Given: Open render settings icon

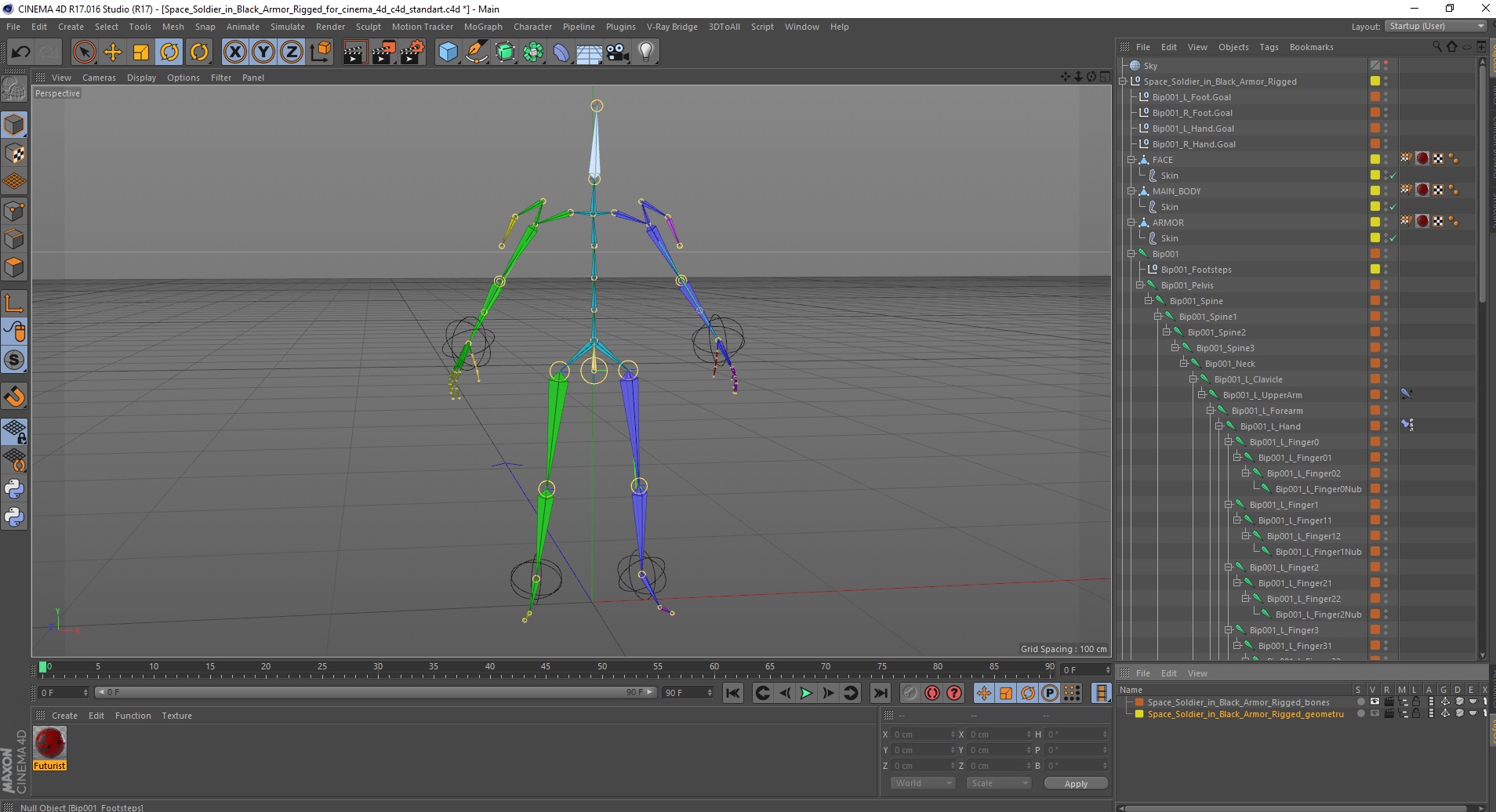Looking at the screenshot, I should coord(412,53).
